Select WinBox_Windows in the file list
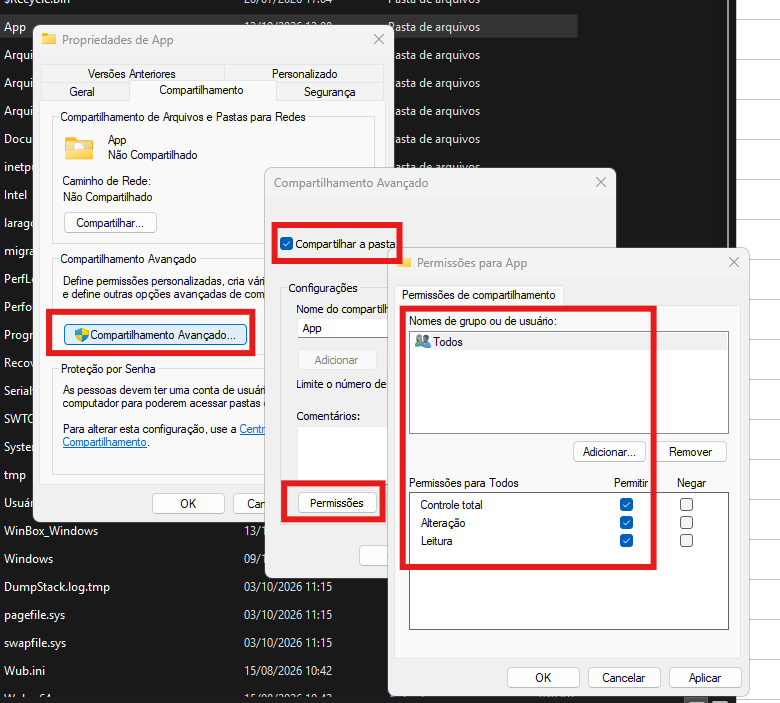 coord(51,531)
